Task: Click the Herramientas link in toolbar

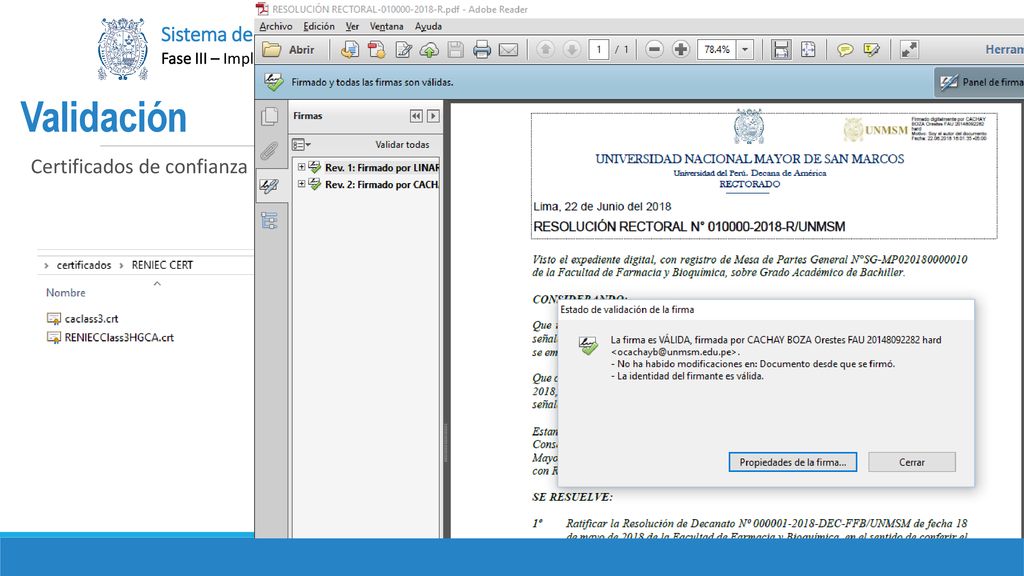Action: 1004,50
